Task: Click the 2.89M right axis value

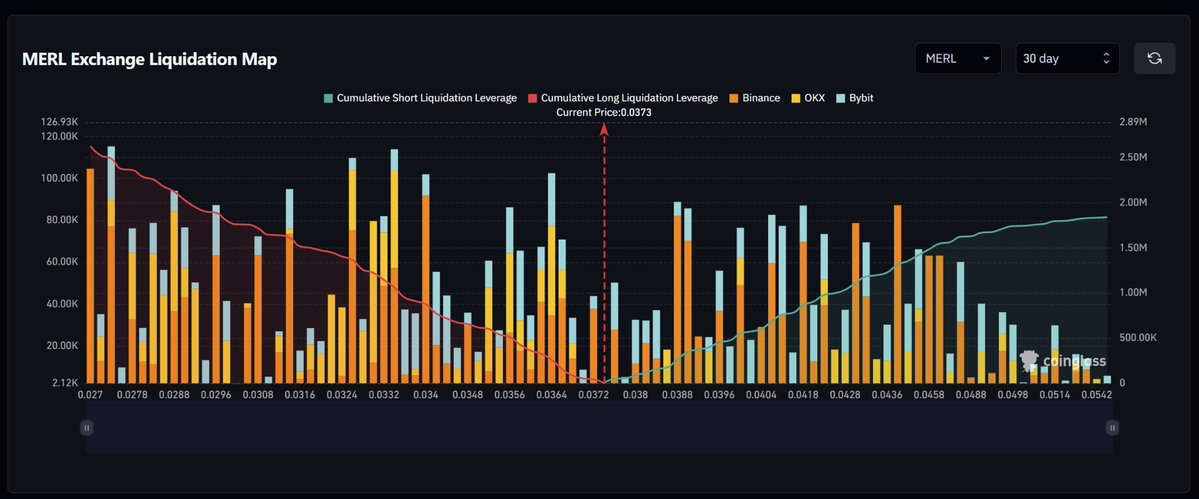Action: click(1132, 122)
